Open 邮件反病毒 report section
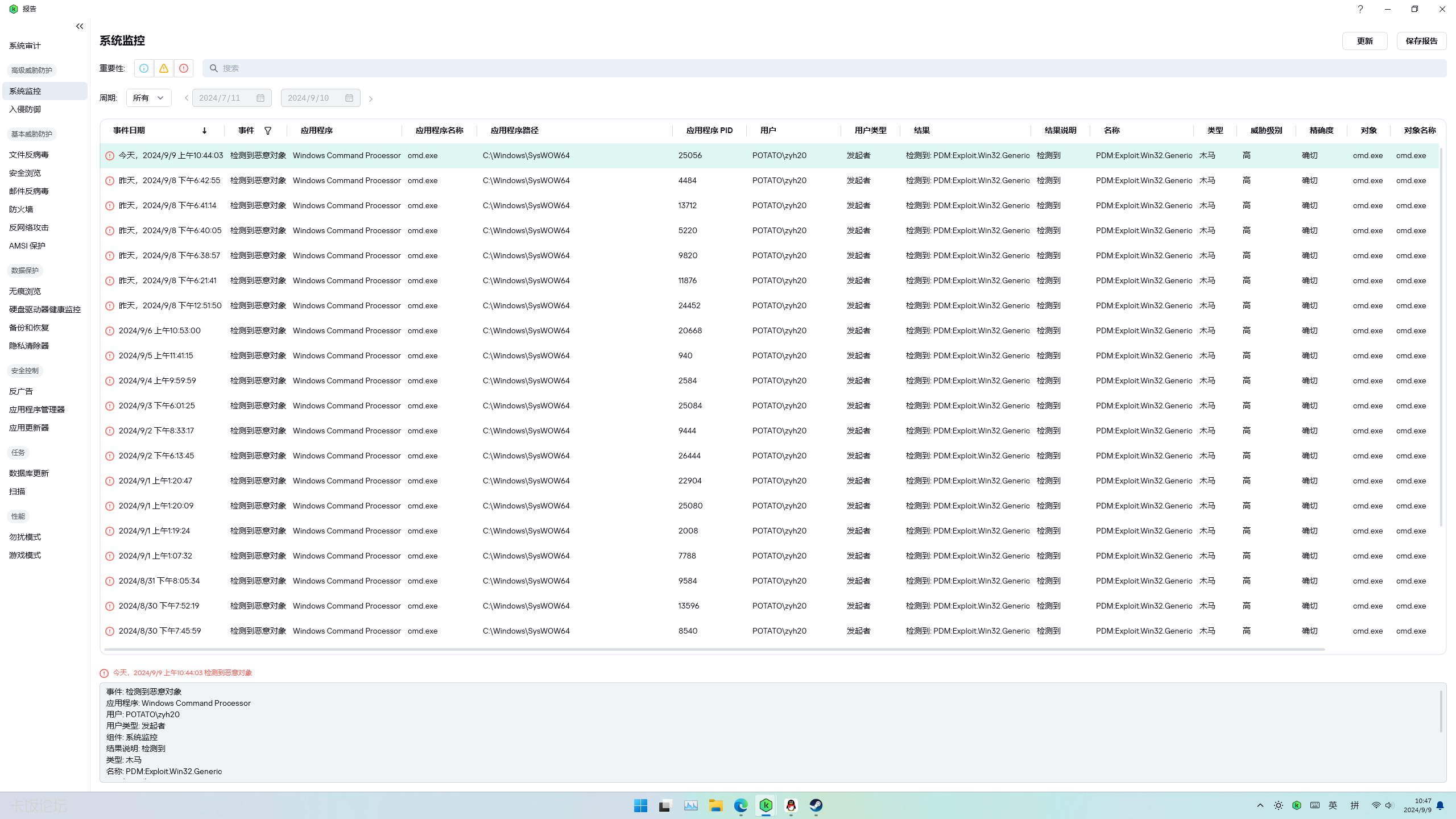 pyautogui.click(x=29, y=191)
